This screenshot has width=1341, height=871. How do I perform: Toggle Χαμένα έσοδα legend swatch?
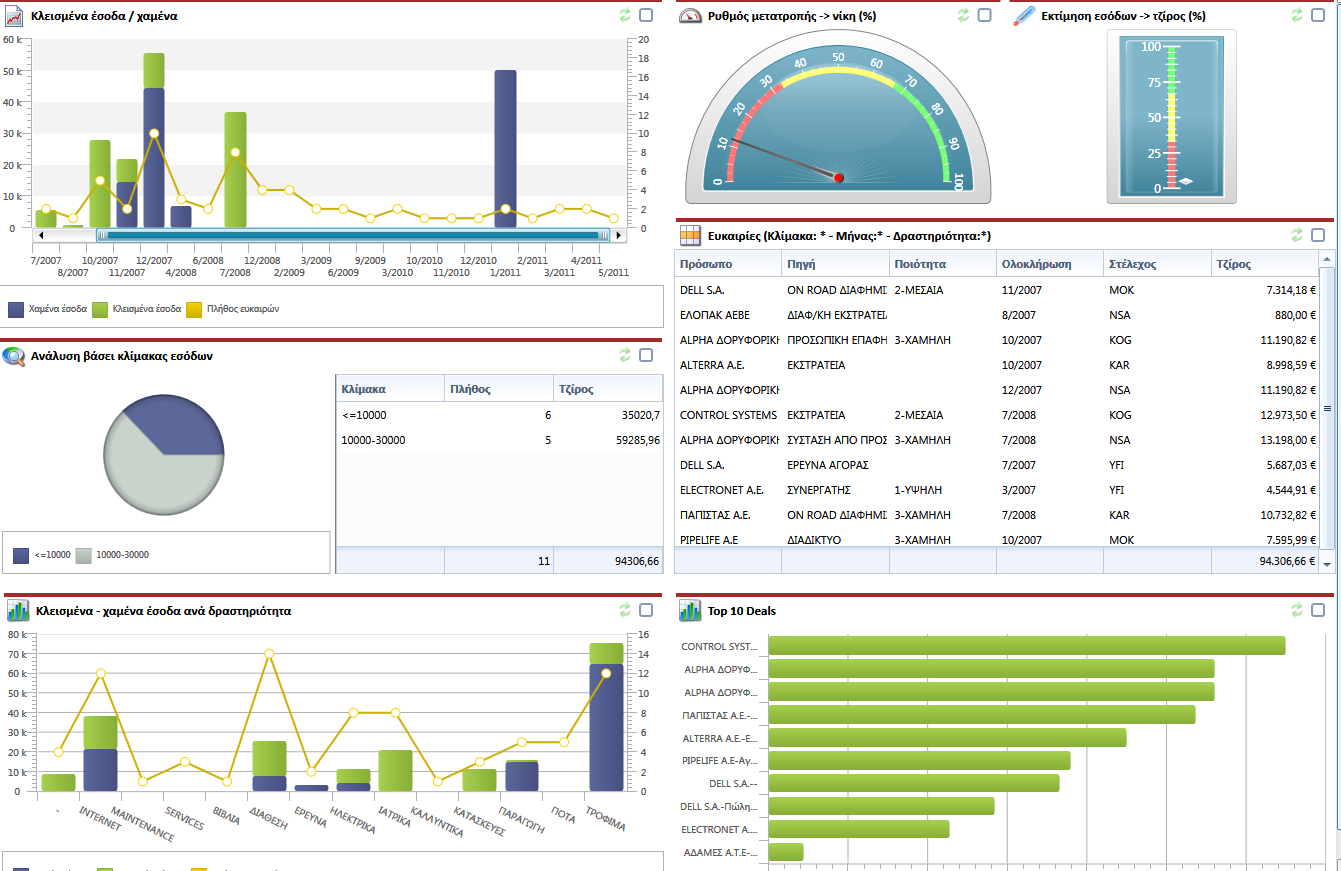pos(16,310)
